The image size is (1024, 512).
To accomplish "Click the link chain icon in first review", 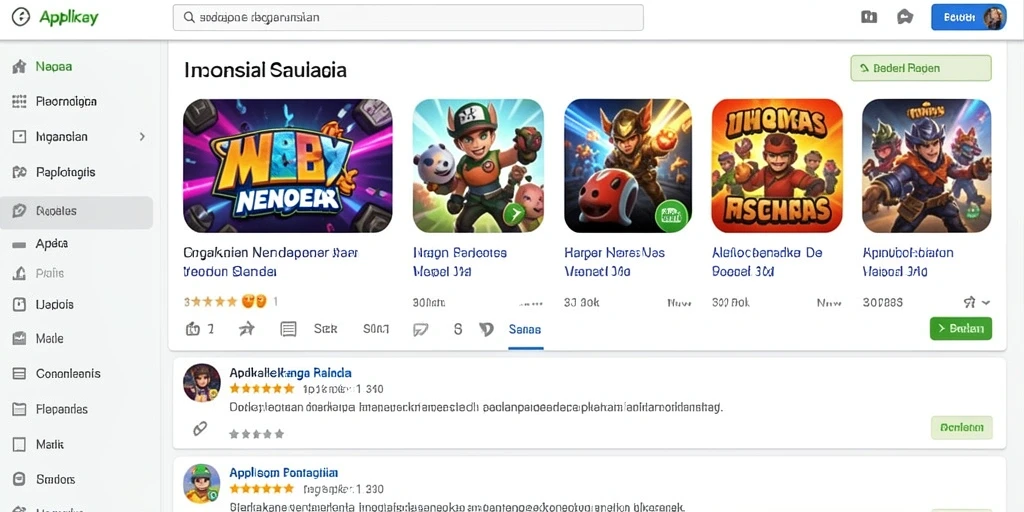I will coord(200,428).
